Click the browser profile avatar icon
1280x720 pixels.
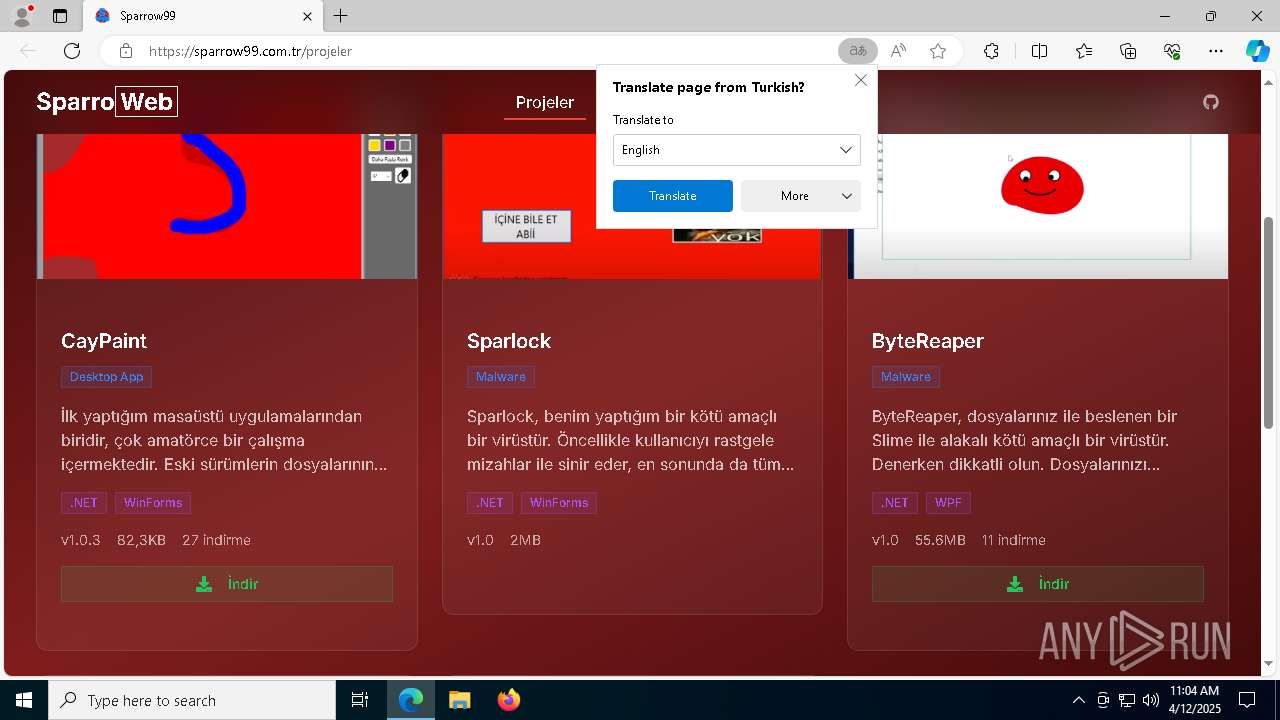click(x=22, y=16)
